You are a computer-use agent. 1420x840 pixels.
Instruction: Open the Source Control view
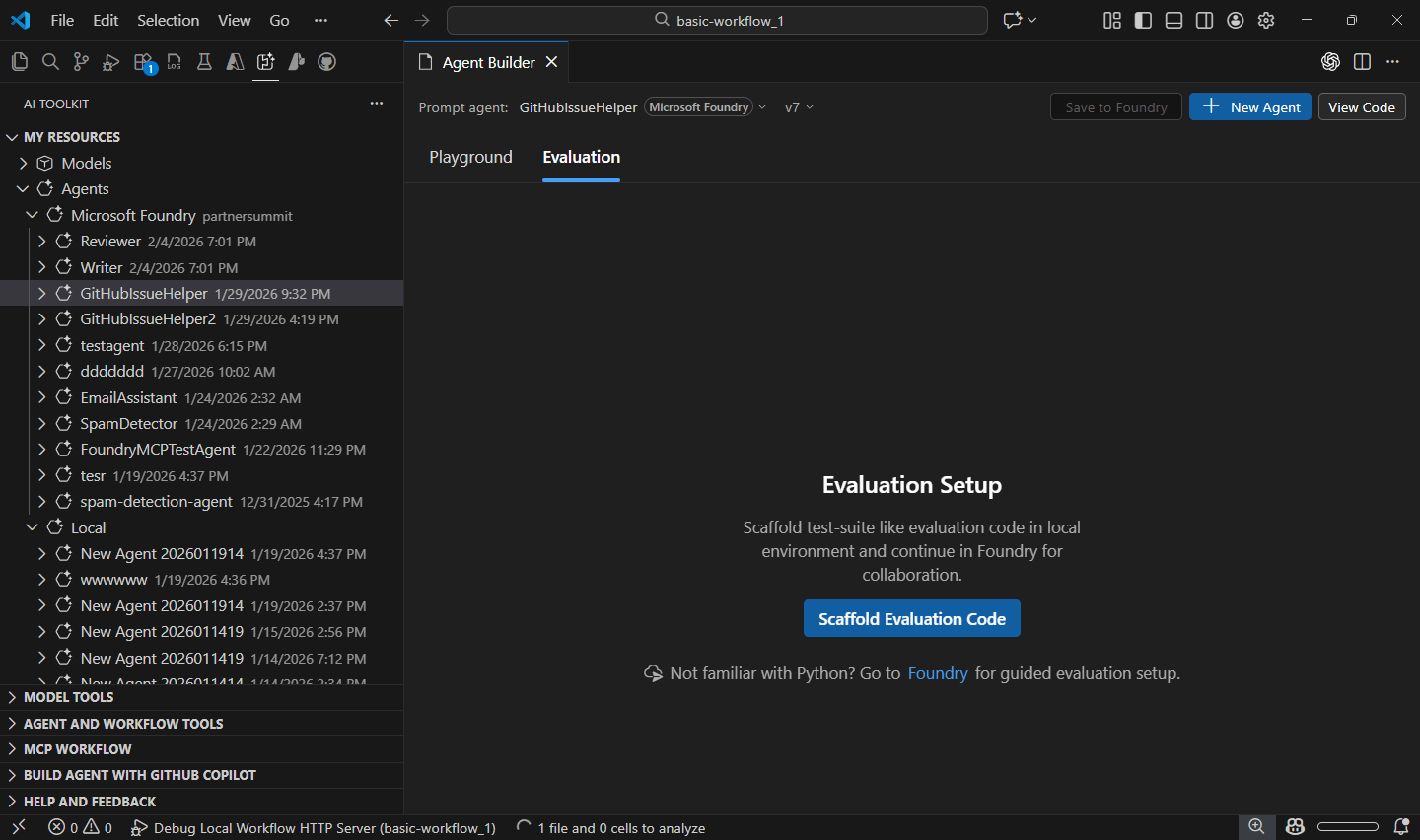pos(81,61)
